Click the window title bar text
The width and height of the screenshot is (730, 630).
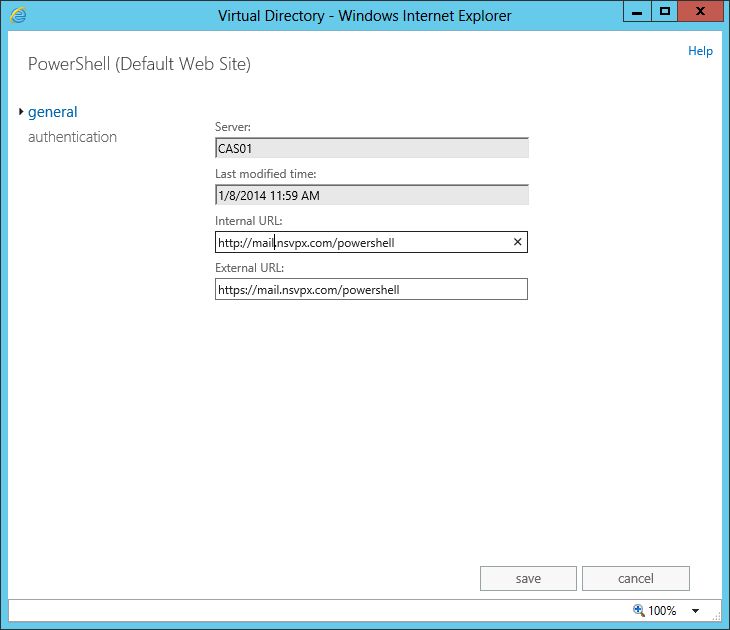[365, 15]
